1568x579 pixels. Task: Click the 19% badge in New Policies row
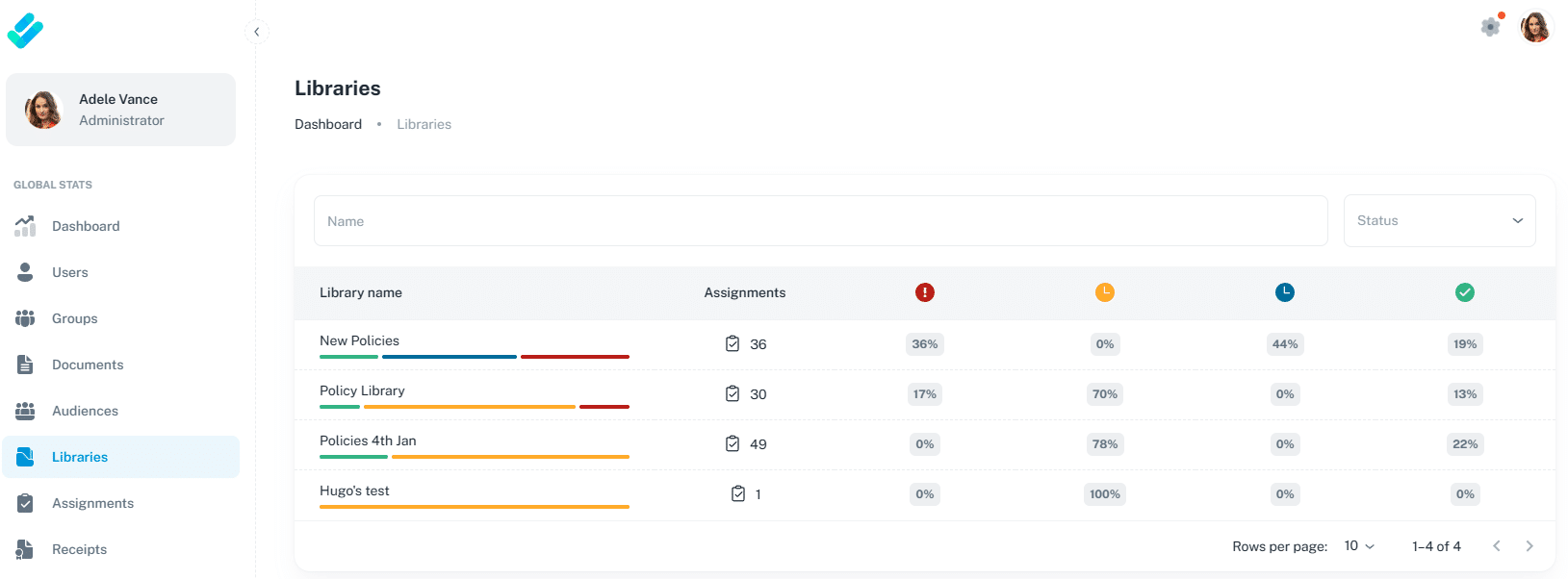(1465, 344)
